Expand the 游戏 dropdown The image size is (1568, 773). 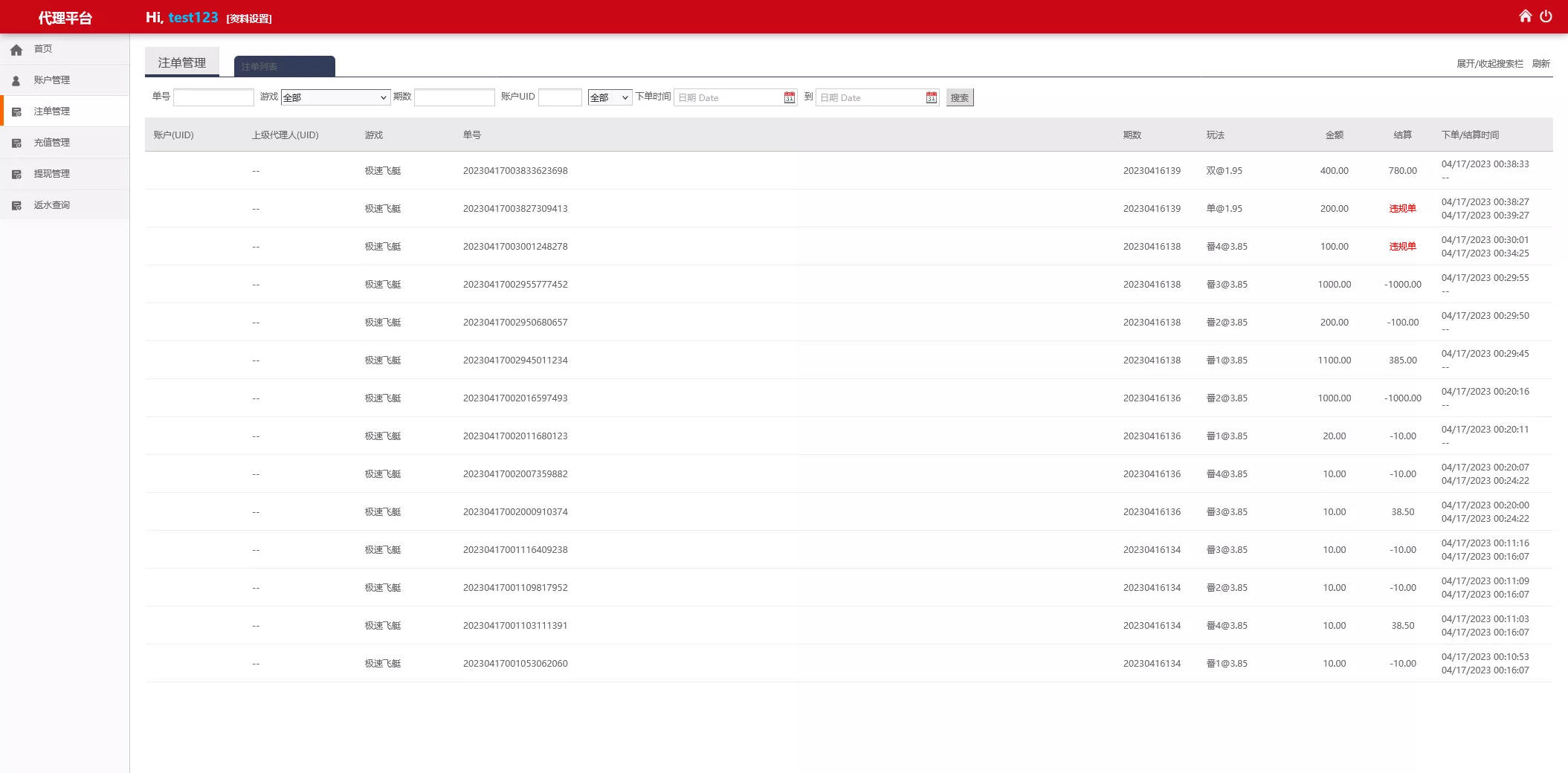pos(335,97)
